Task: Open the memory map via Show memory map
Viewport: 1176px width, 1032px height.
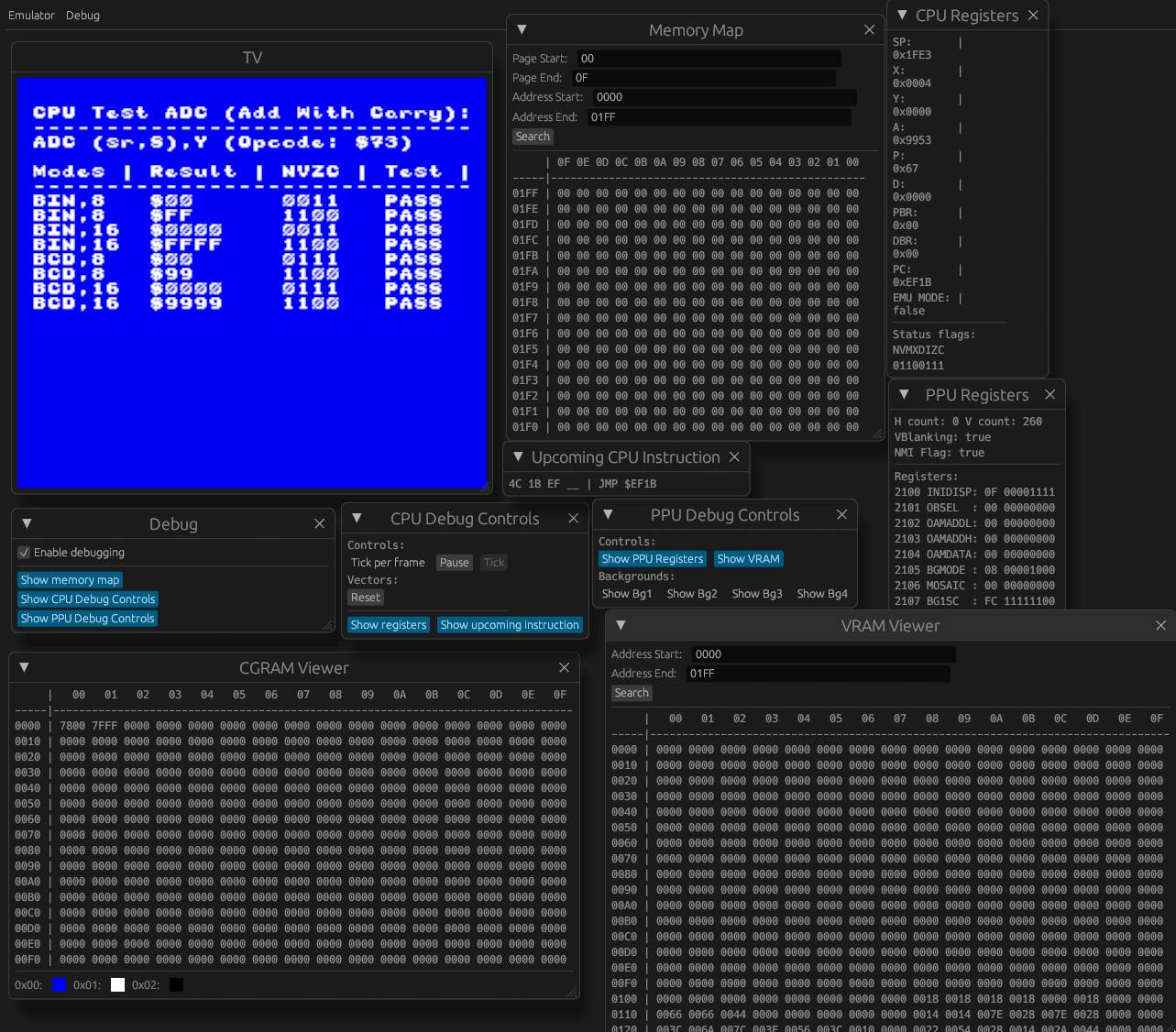Action: 69,579
